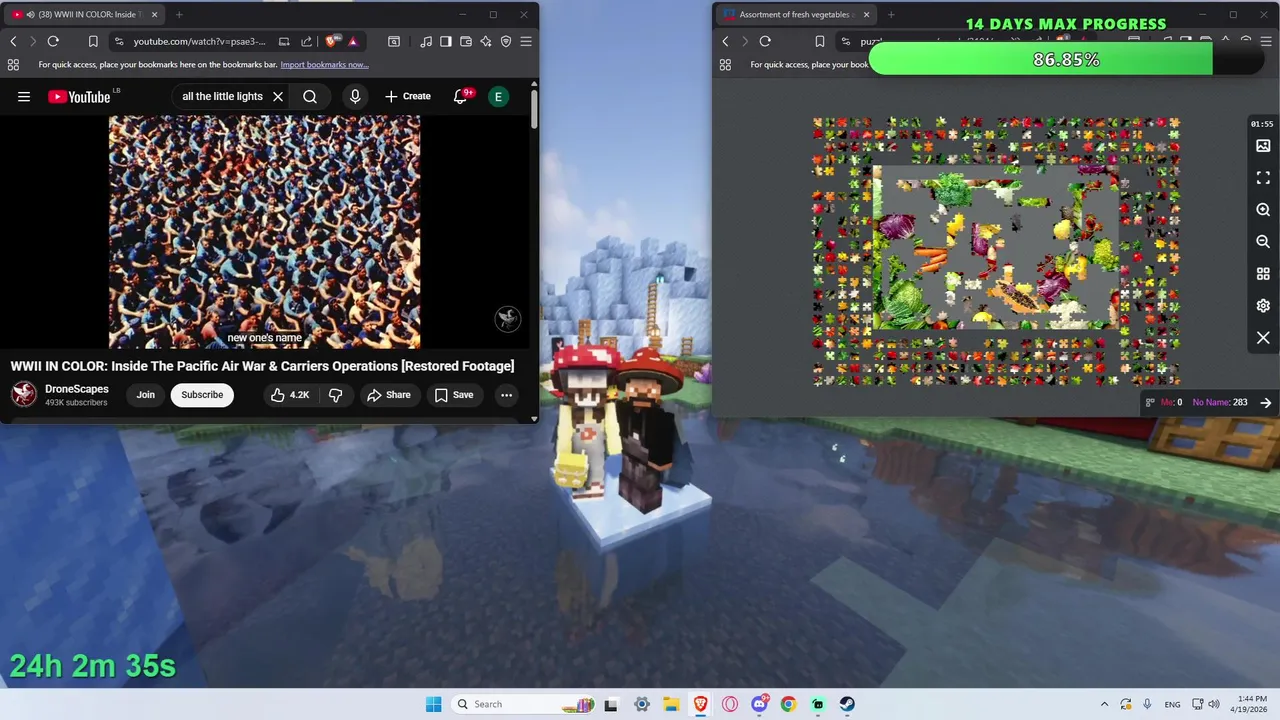This screenshot has height=720, width=1280.
Task: Open Steam from the taskbar
Action: tap(847, 704)
